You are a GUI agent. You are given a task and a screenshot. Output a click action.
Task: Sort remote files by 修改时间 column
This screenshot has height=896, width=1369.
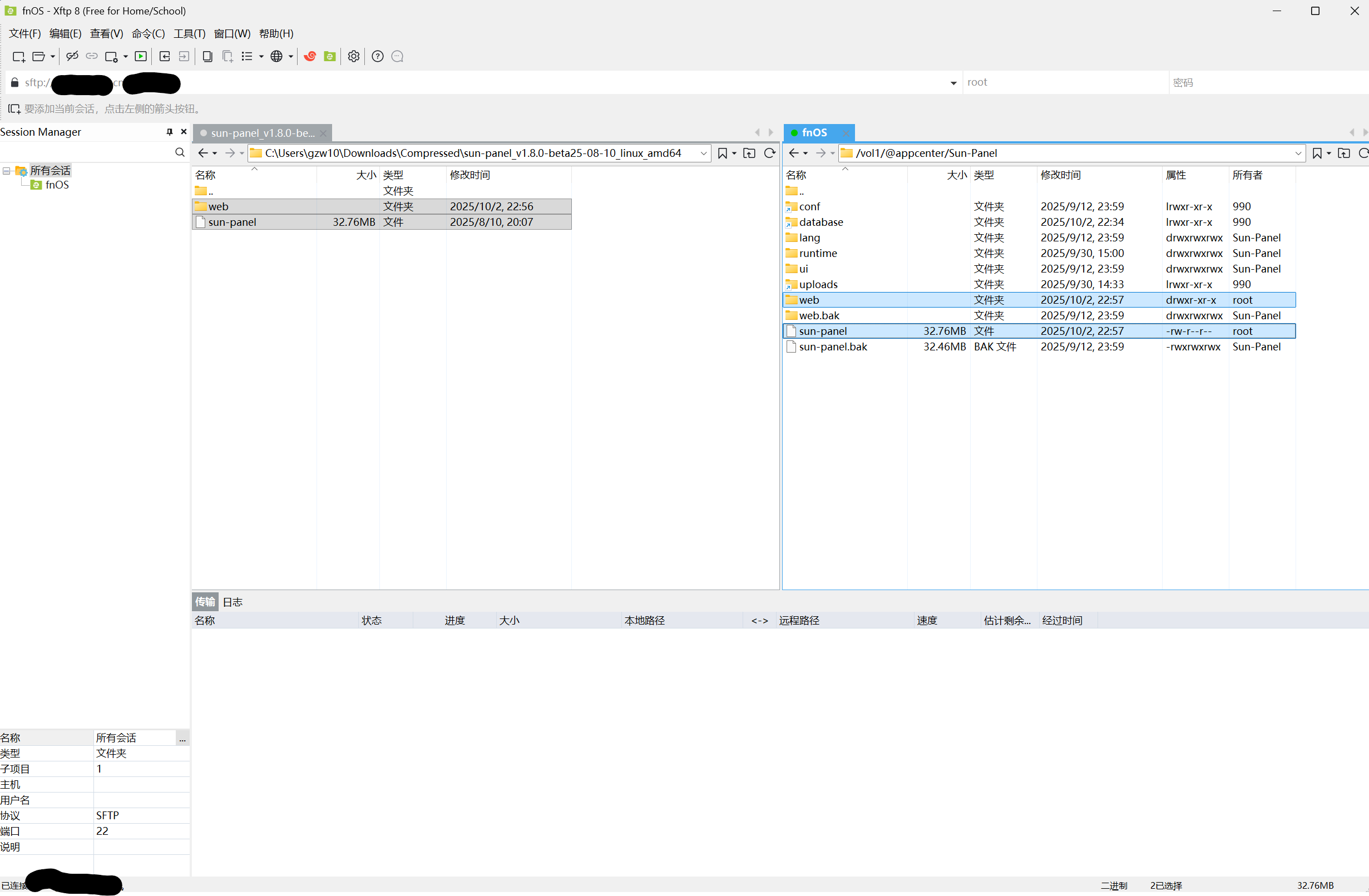(x=1060, y=175)
